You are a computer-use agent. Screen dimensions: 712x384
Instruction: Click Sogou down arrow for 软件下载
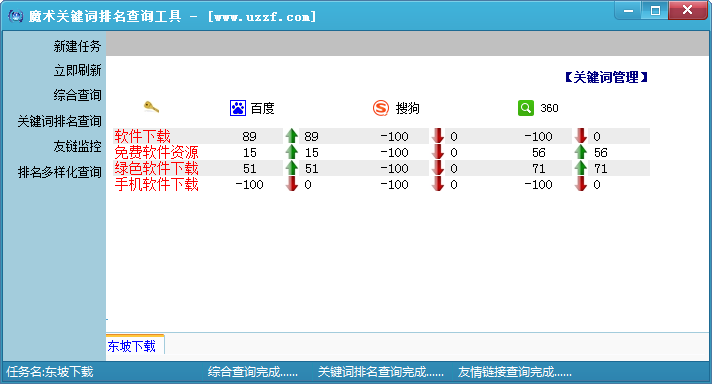click(x=438, y=136)
